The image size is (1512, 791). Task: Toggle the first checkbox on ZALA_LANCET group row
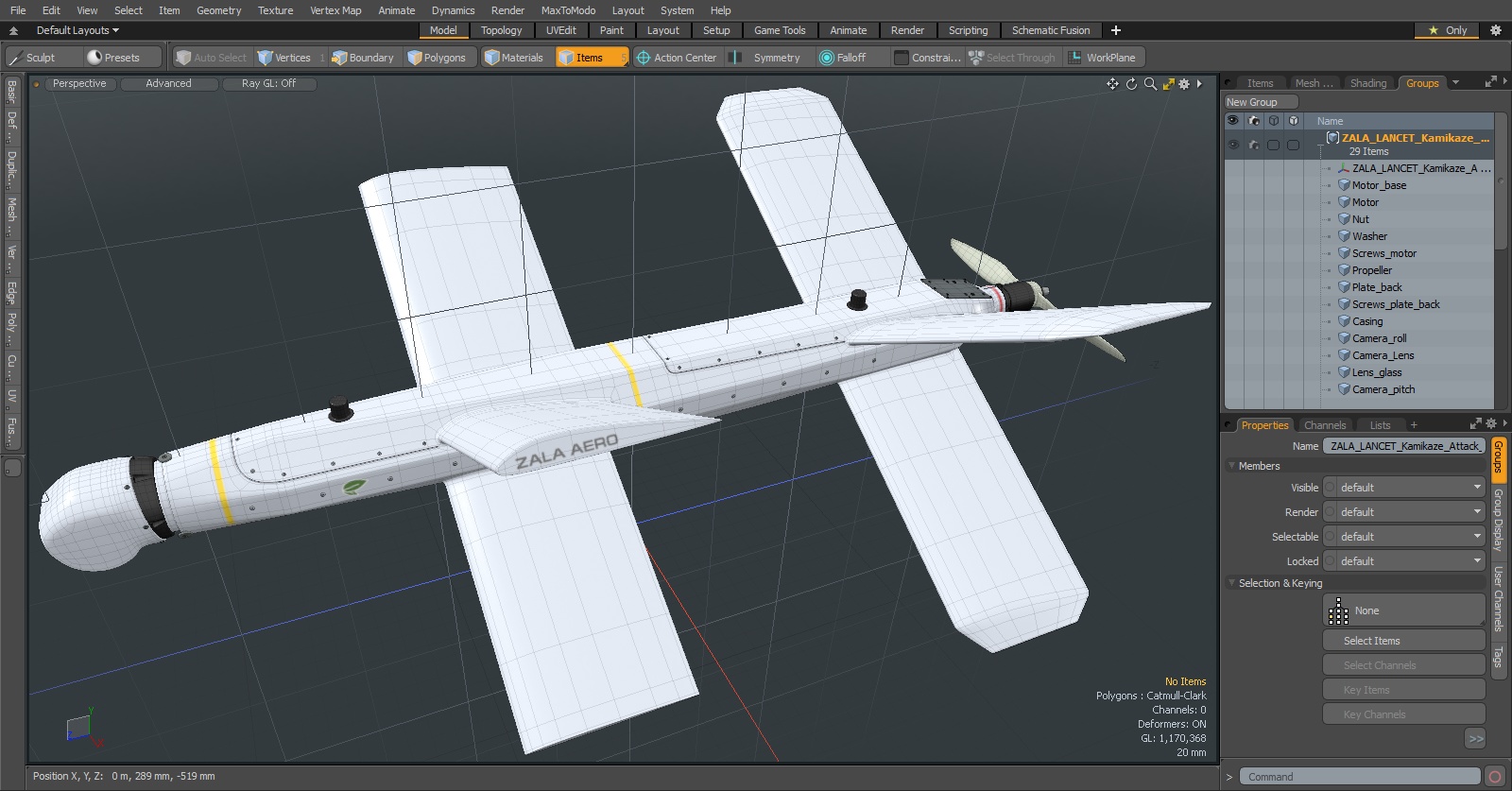(x=1274, y=146)
